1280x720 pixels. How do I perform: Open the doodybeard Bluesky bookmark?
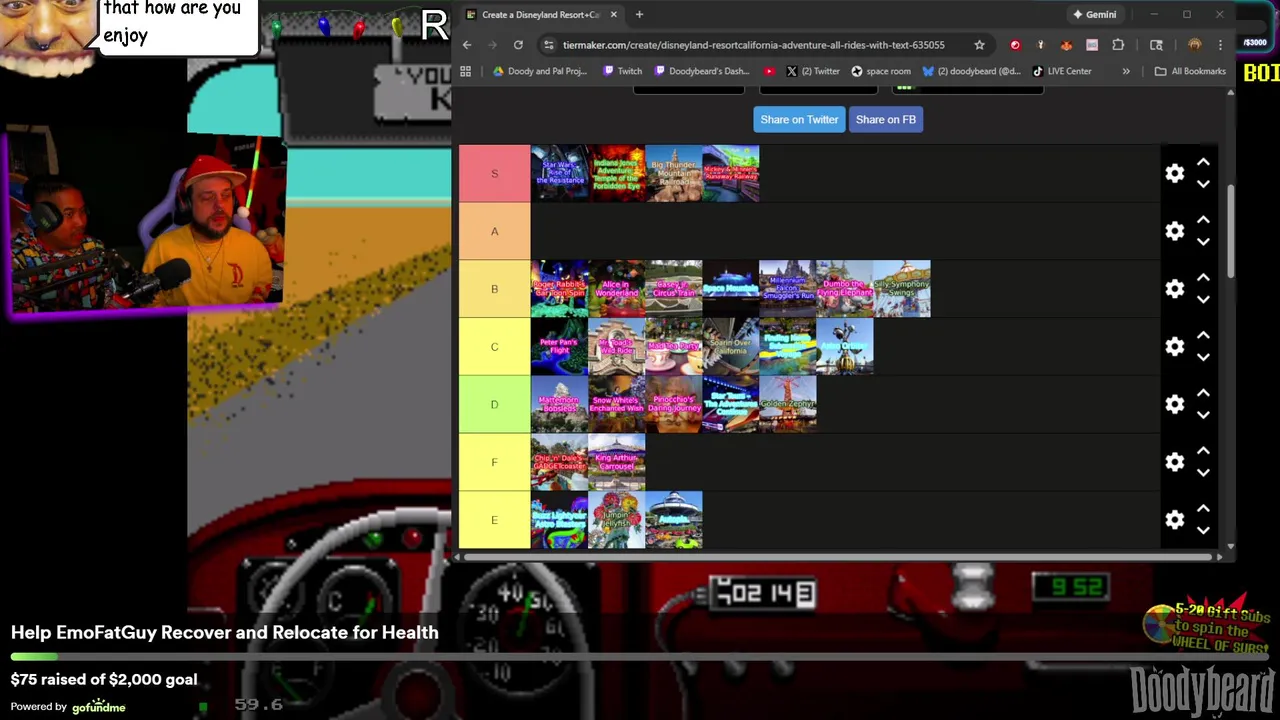pos(972,71)
